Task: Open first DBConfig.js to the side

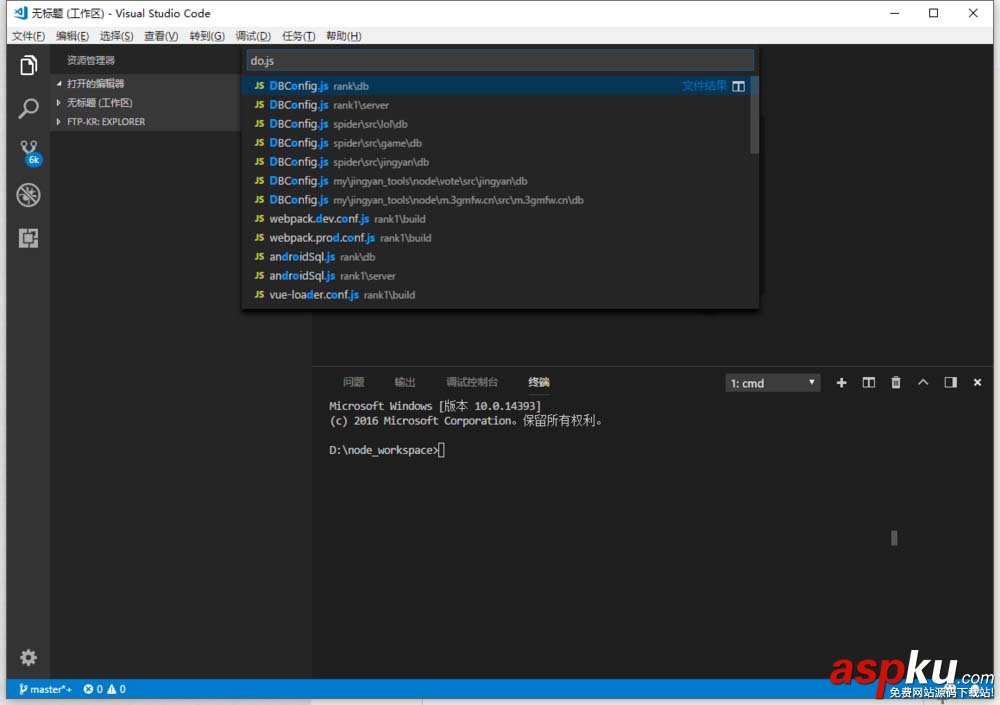Action: [738, 86]
